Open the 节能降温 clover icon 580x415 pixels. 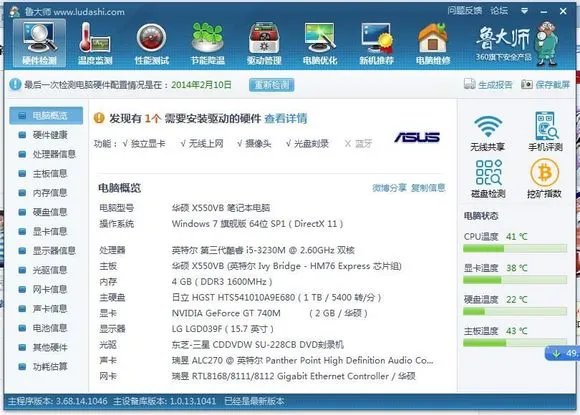[x=208, y=43]
